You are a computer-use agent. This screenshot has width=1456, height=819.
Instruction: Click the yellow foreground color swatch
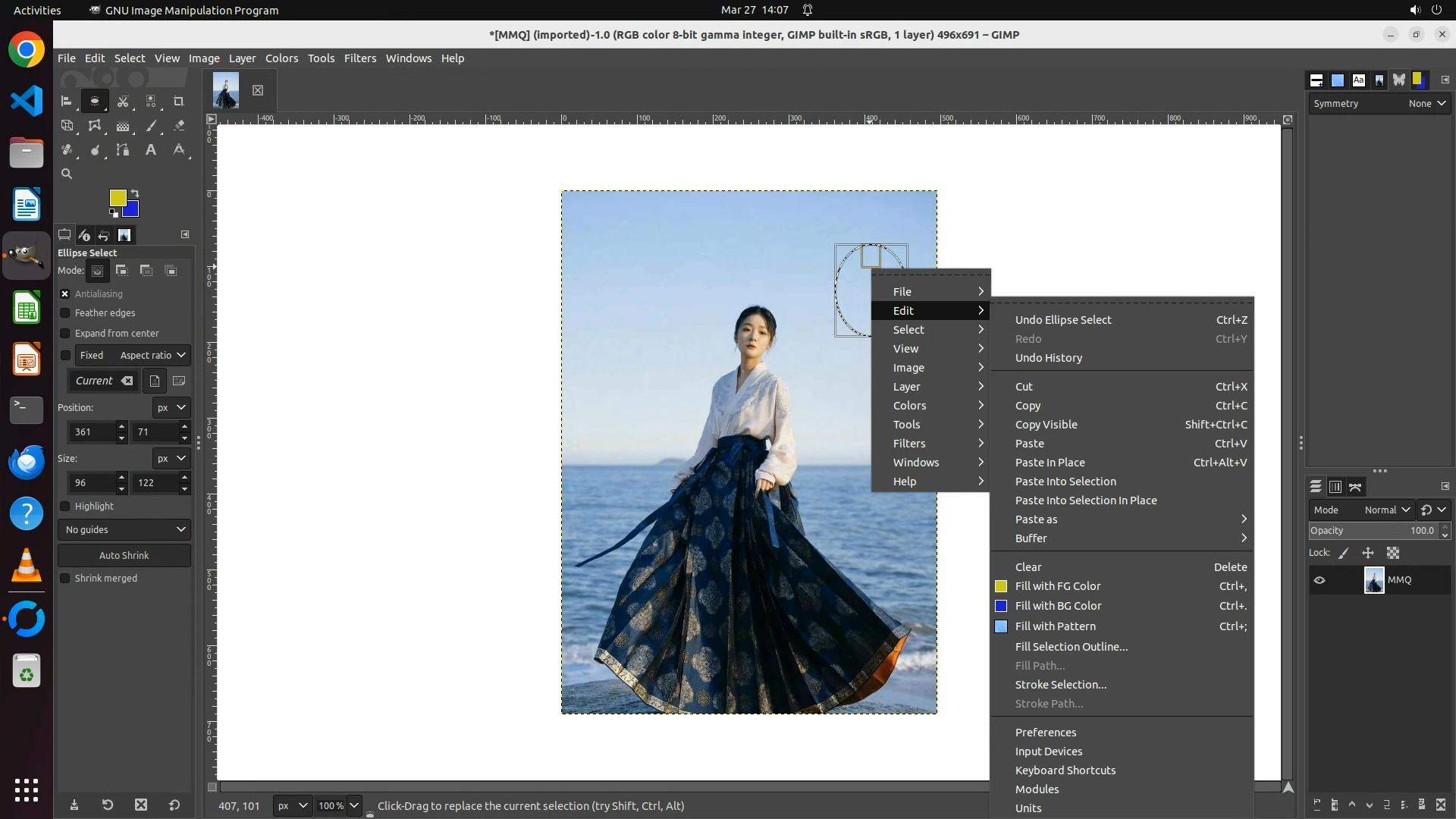click(x=116, y=197)
